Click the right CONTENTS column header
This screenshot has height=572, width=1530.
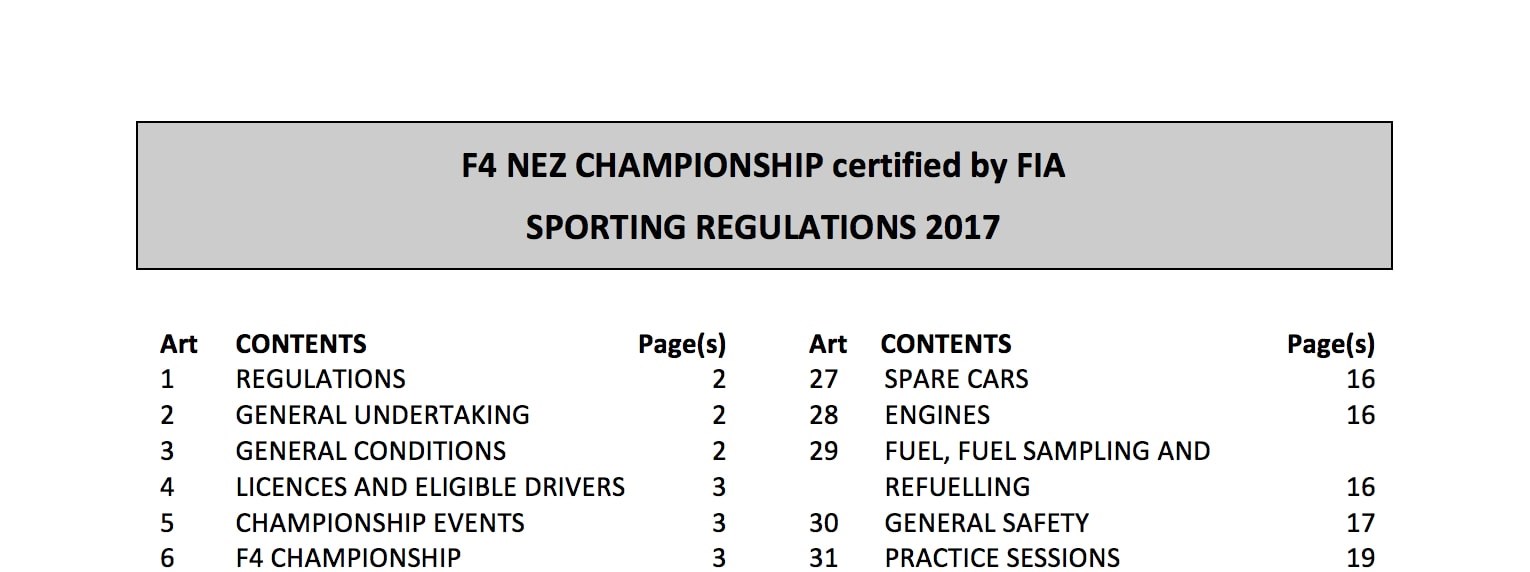tap(946, 345)
